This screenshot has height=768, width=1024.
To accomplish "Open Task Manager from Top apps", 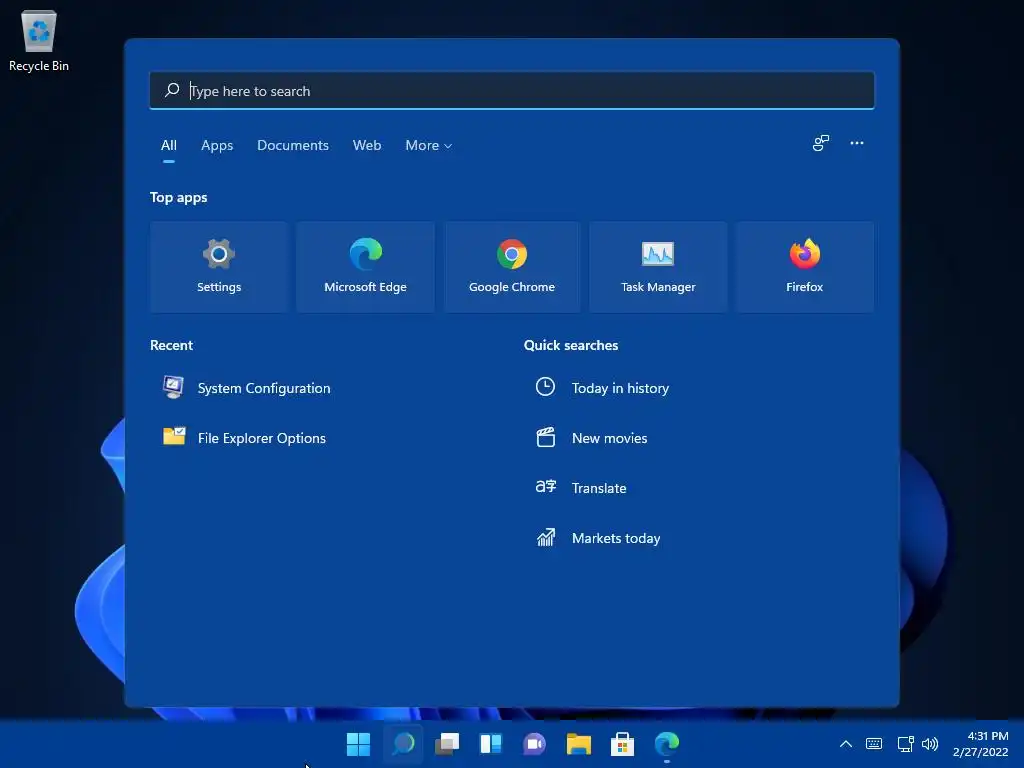I will [658, 266].
